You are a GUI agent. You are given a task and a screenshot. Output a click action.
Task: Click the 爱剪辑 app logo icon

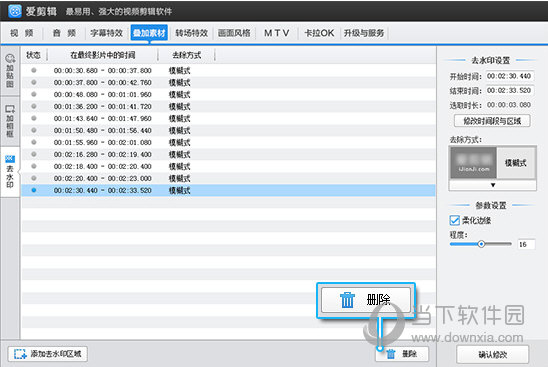pyautogui.click(x=15, y=11)
